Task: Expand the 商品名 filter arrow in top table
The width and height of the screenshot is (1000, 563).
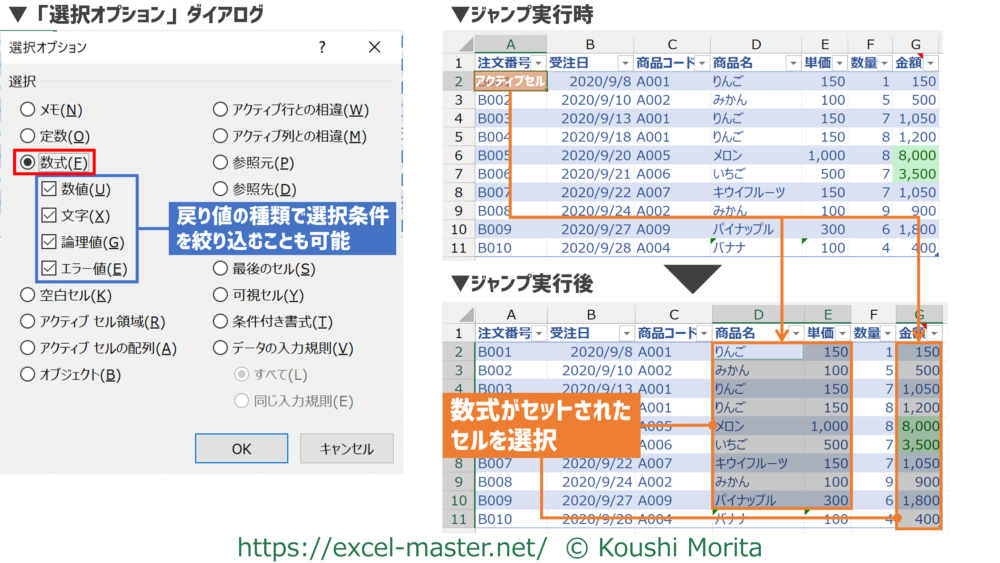Action: click(796, 62)
